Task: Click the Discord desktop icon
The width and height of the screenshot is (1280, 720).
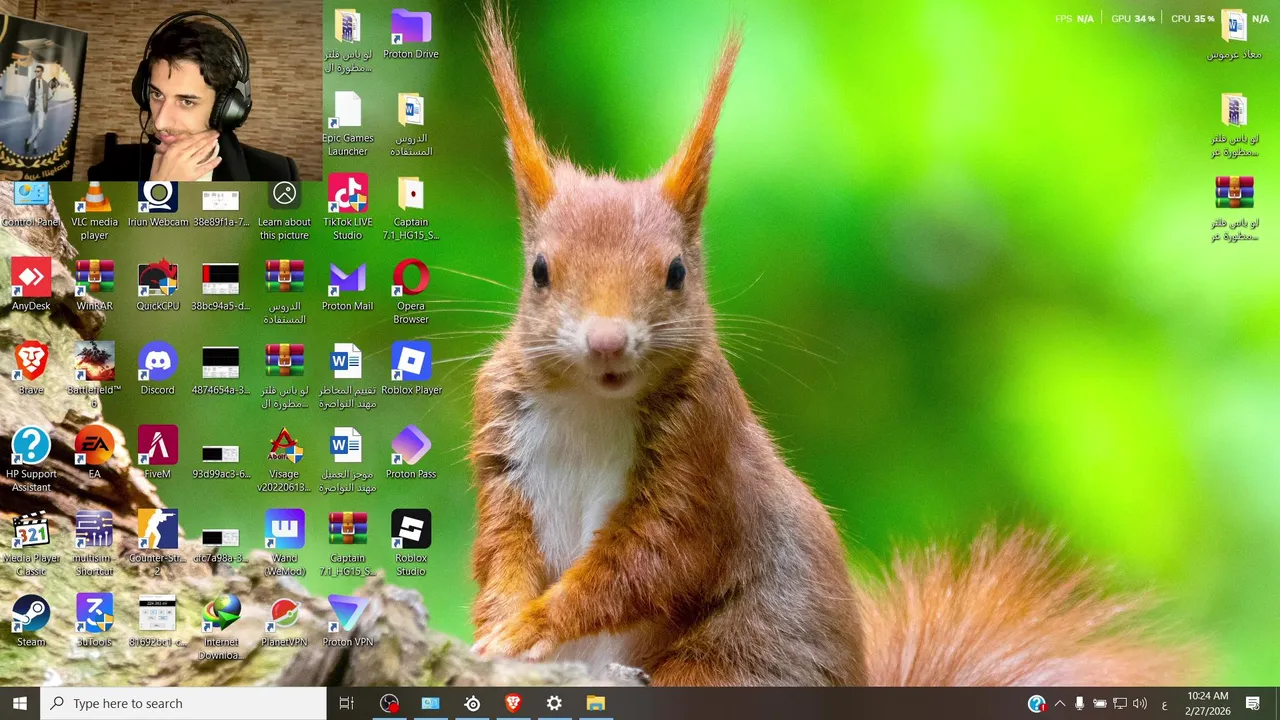Action: [157, 370]
